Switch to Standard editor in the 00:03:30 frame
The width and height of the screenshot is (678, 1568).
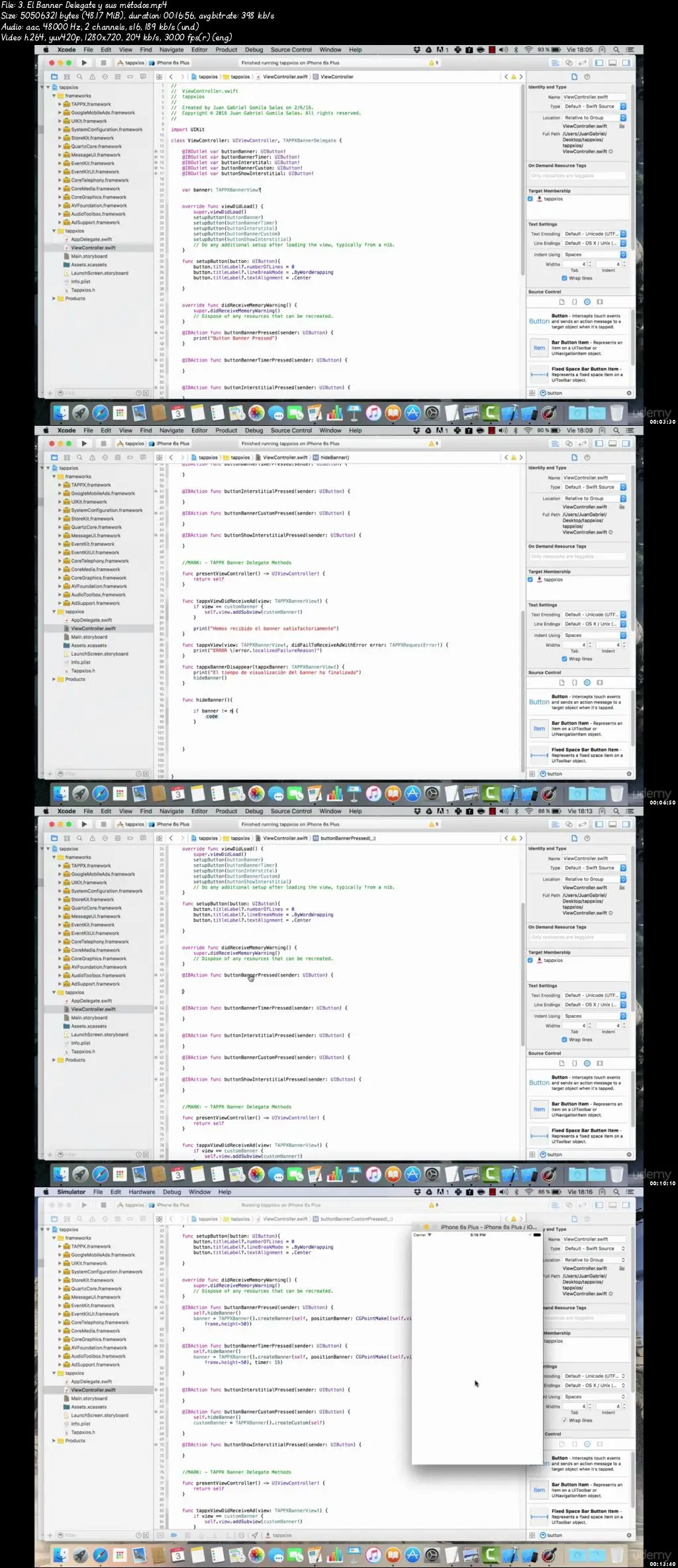click(x=556, y=63)
